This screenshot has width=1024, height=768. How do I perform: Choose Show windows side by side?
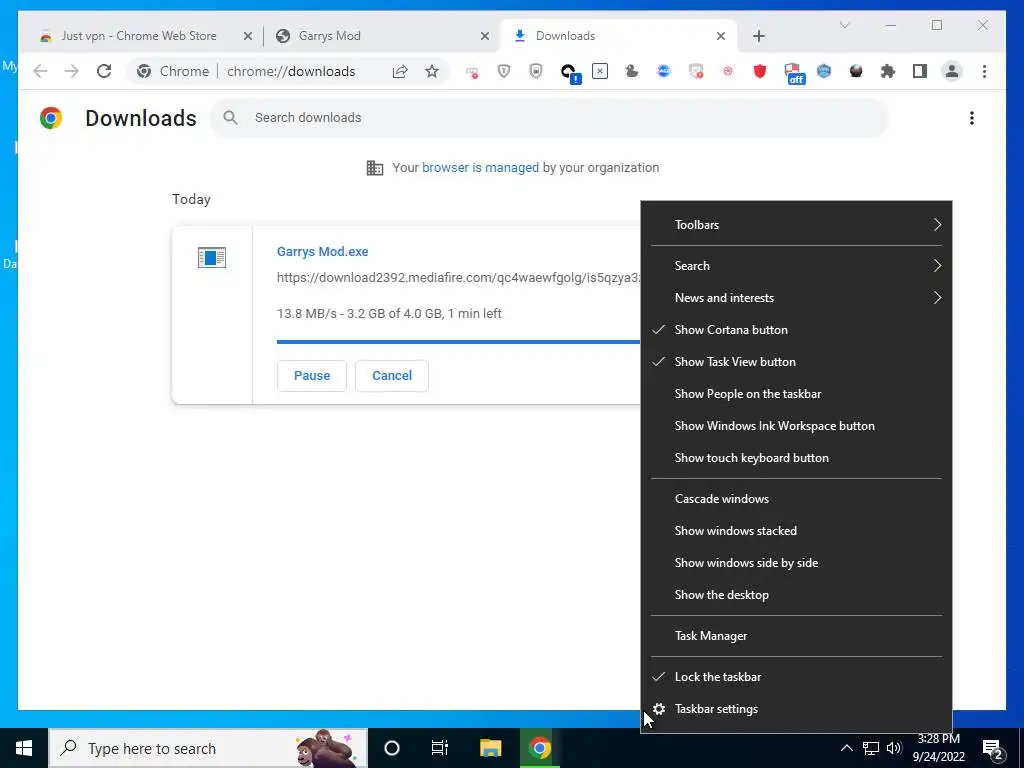tap(796, 563)
